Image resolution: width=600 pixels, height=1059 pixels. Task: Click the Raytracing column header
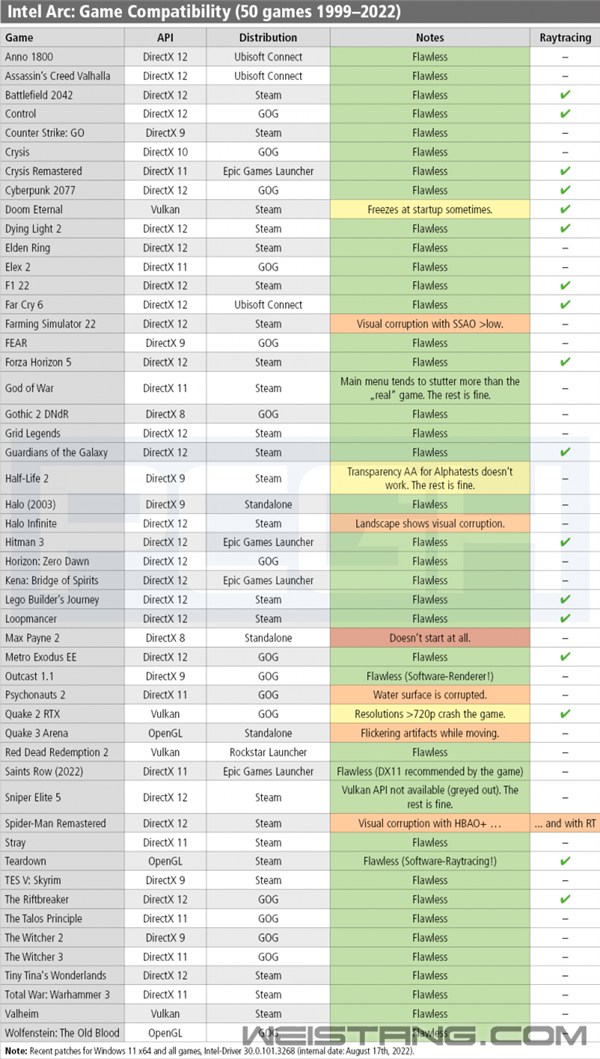pos(565,37)
